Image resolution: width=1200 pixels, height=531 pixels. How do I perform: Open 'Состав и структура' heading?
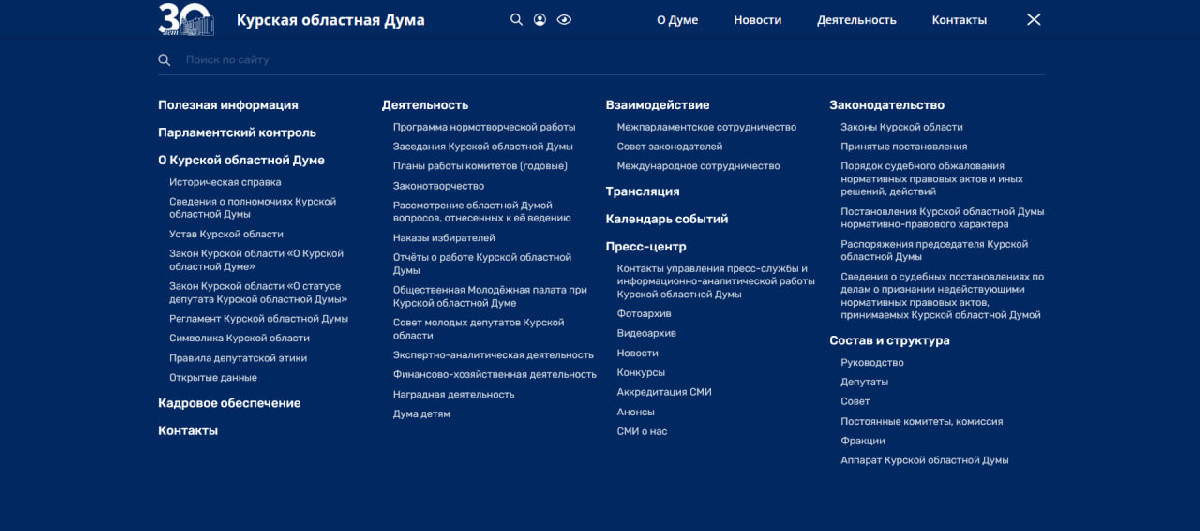[x=890, y=341]
